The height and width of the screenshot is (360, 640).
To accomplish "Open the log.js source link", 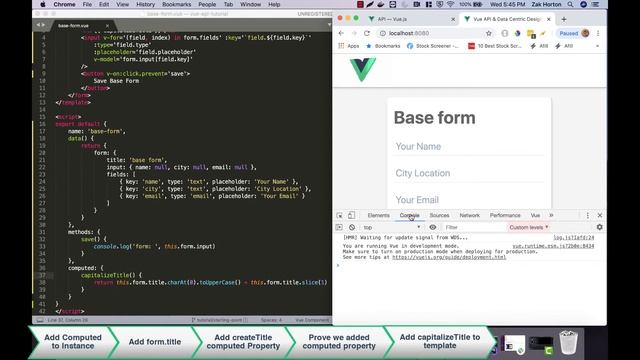I will click(x=573, y=237).
